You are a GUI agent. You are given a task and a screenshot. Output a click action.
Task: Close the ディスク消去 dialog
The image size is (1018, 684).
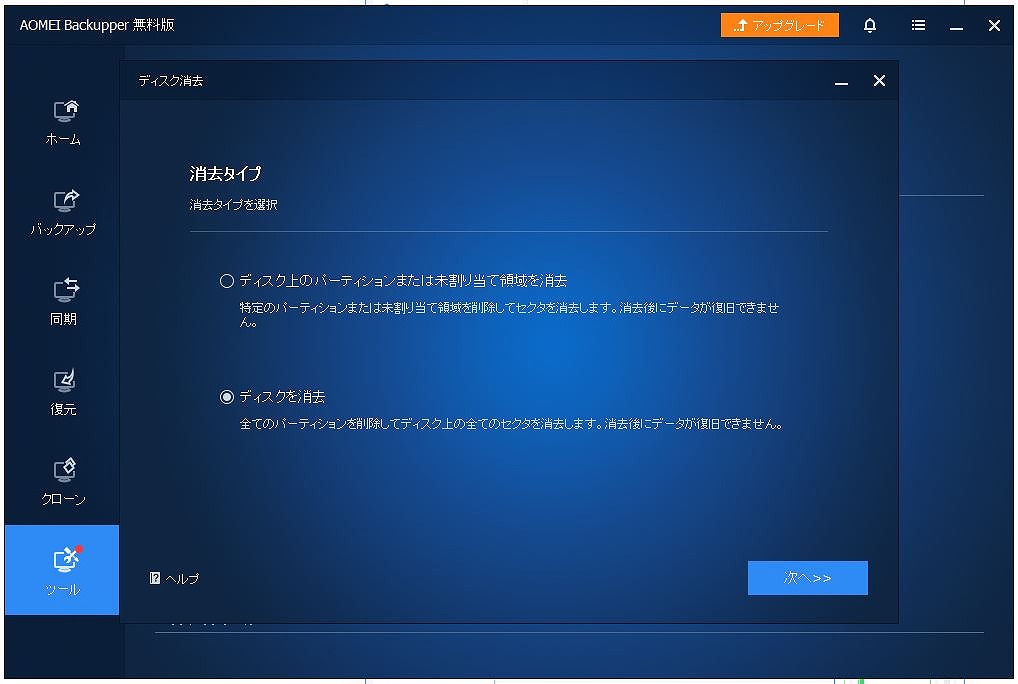click(x=879, y=80)
